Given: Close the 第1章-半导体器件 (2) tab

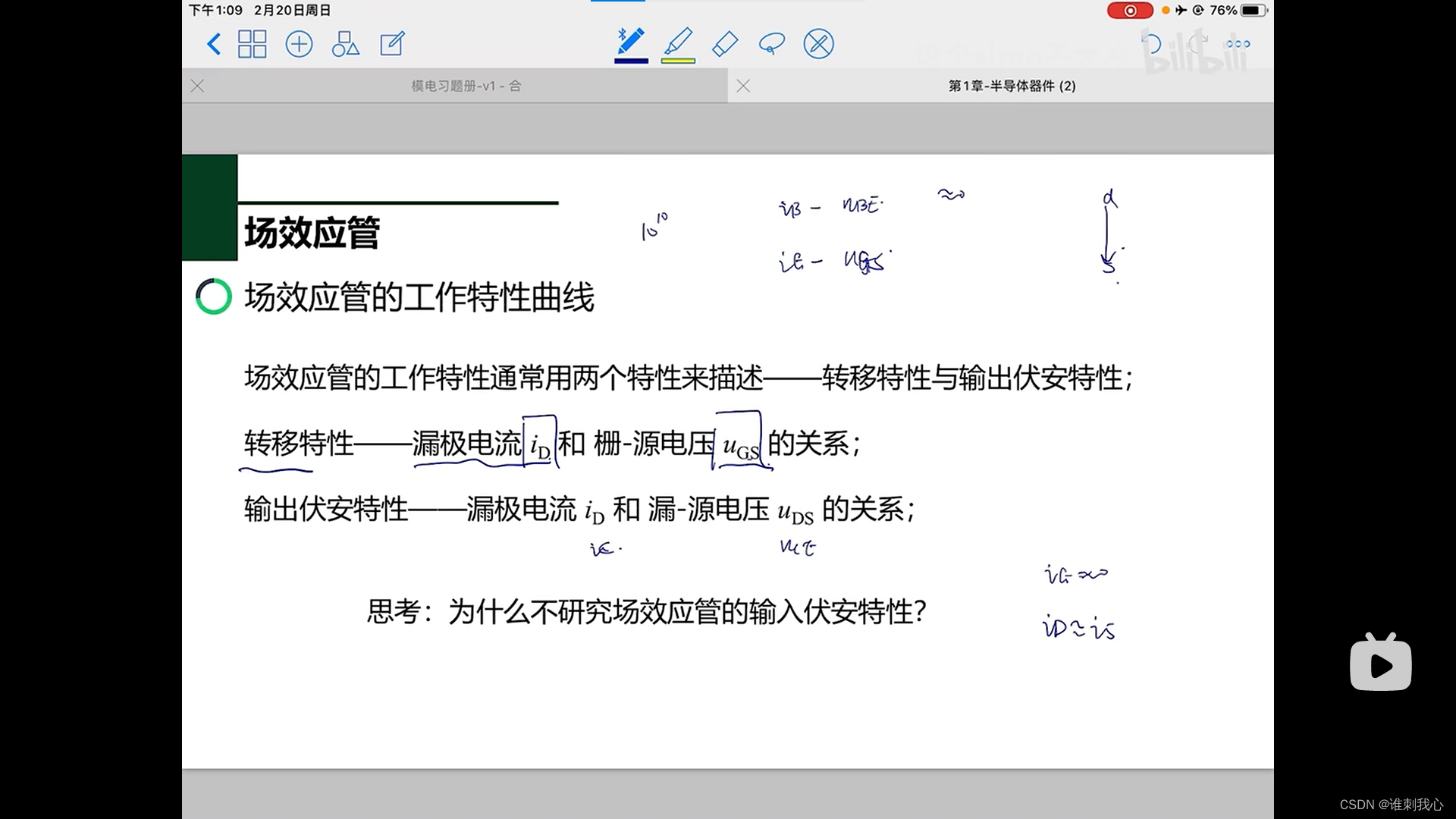Looking at the screenshot, I should coord(743,86).
